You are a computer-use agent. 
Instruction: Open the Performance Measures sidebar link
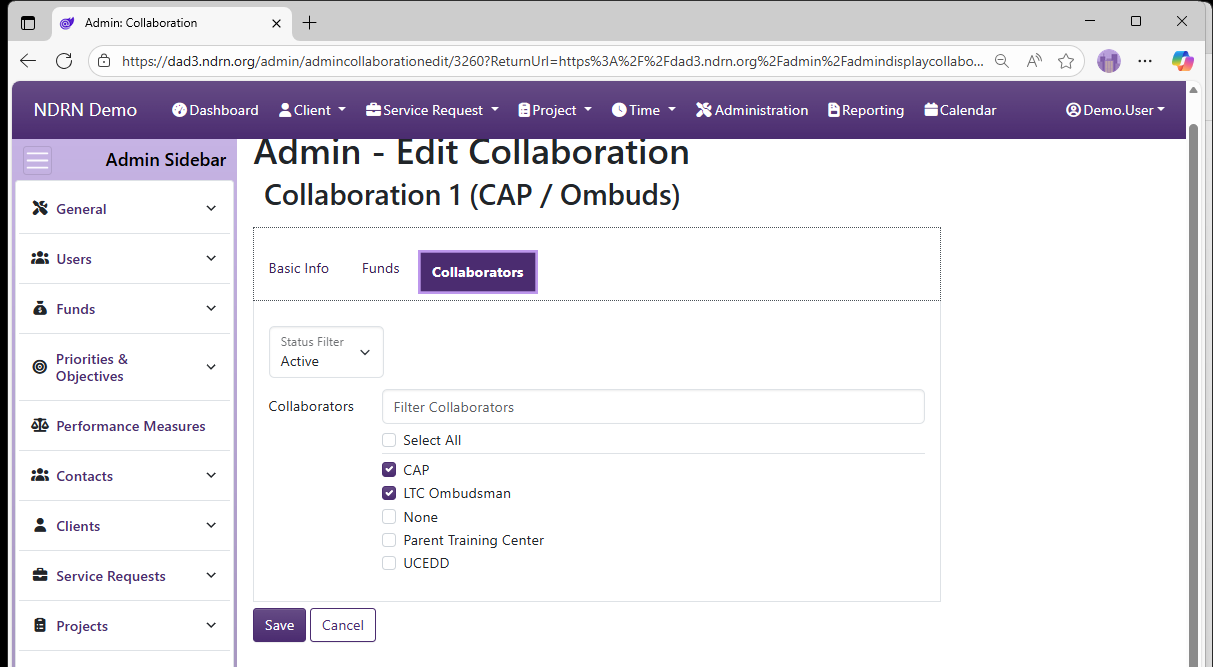[x=131, y=426]
